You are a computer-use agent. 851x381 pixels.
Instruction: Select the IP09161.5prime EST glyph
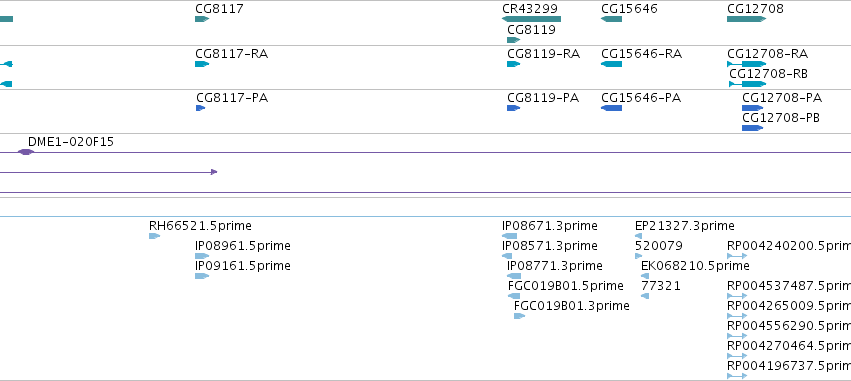(202, 276)
